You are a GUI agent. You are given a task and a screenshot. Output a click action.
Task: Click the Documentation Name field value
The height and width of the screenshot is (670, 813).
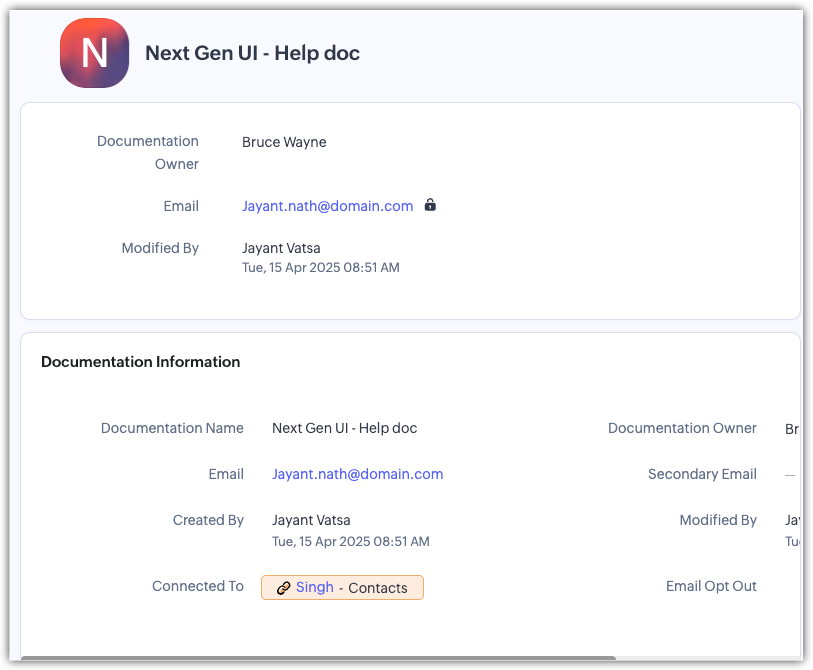(344, 428)
